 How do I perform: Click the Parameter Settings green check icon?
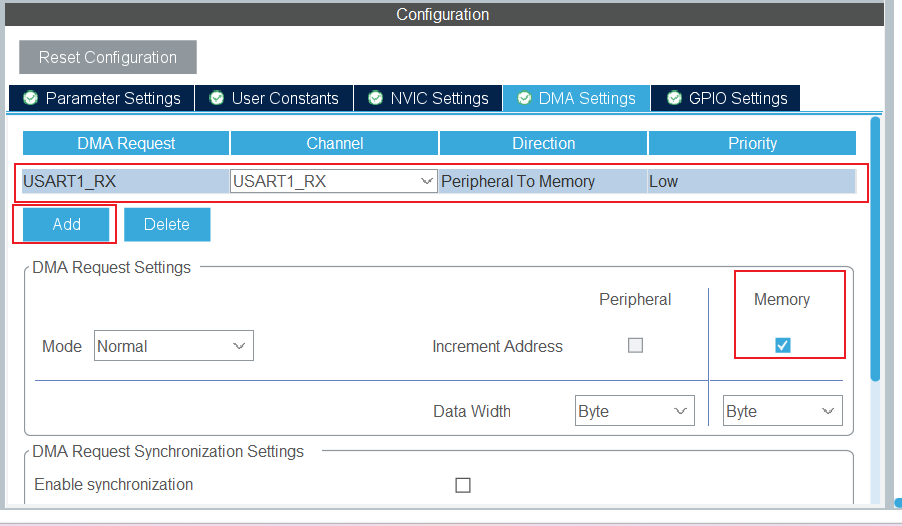(x=30, y=98)
